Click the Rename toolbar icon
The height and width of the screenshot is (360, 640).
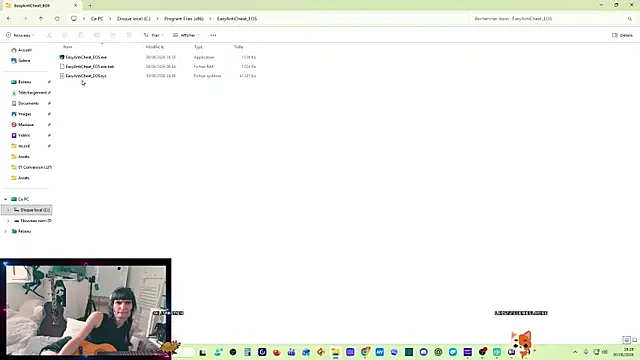point(97,35)
